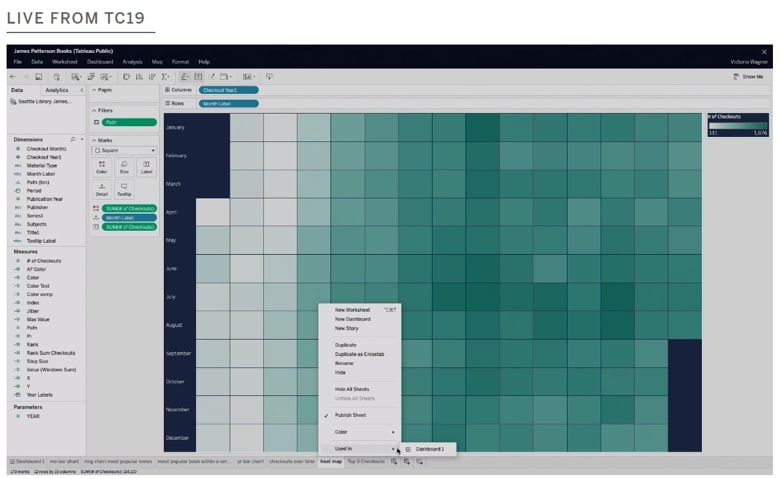Click the Color button on Marks card
Viewport: 781px width, 479px height.
pyautogui.click(x=102, y=167)
